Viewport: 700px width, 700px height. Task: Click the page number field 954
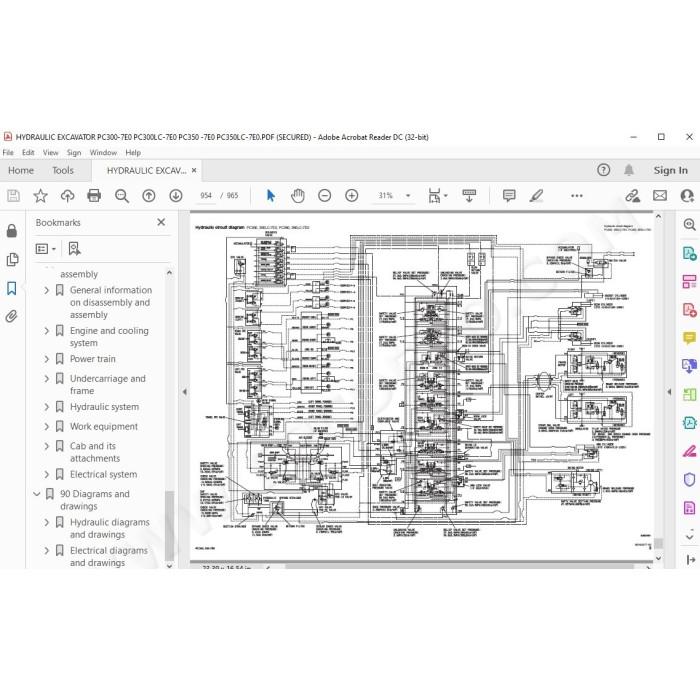(206, 196)
